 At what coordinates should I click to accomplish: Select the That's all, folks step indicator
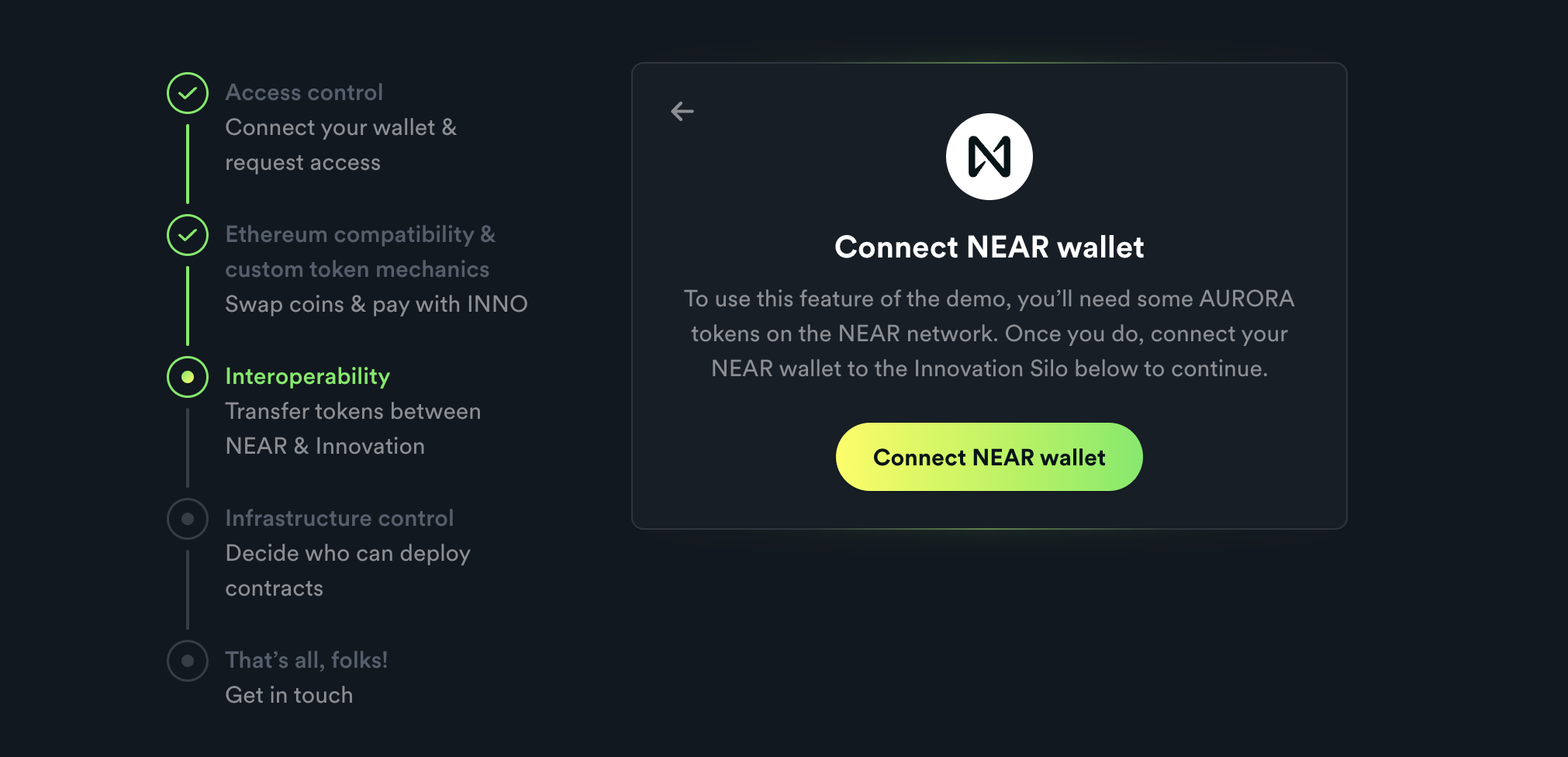188,661
